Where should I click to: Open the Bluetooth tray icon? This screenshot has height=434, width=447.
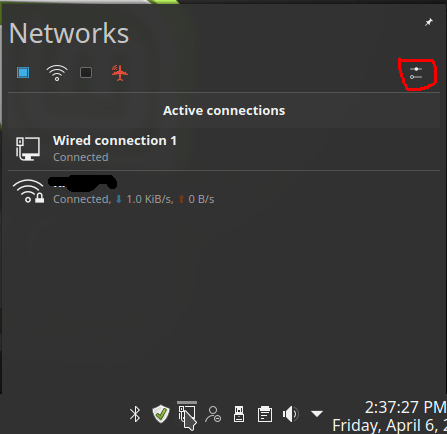click(135, 414)
